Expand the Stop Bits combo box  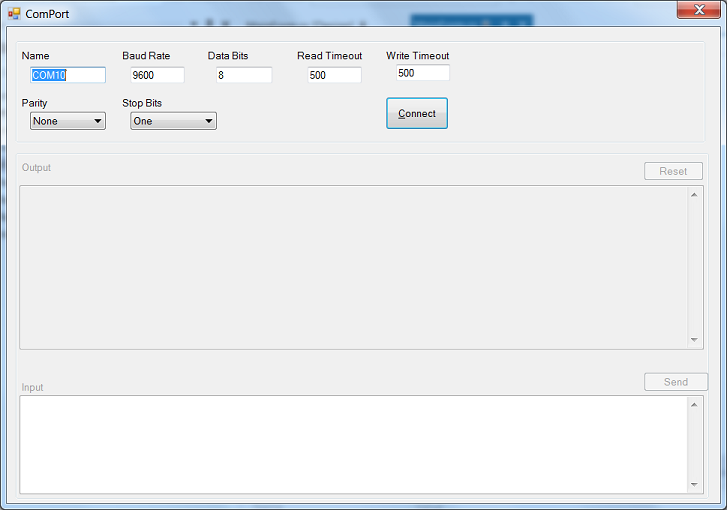click(173, 121)
